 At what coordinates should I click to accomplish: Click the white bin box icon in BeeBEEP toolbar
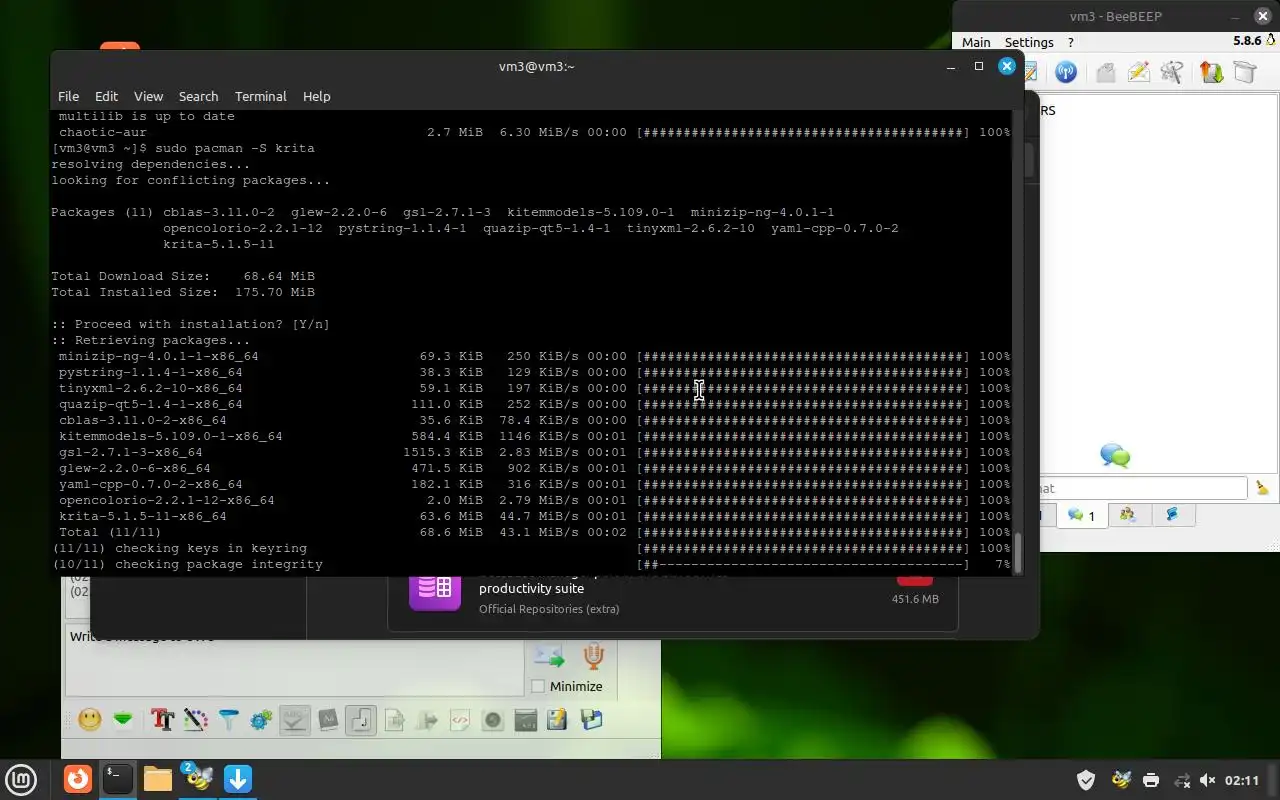coord(1244,72)
